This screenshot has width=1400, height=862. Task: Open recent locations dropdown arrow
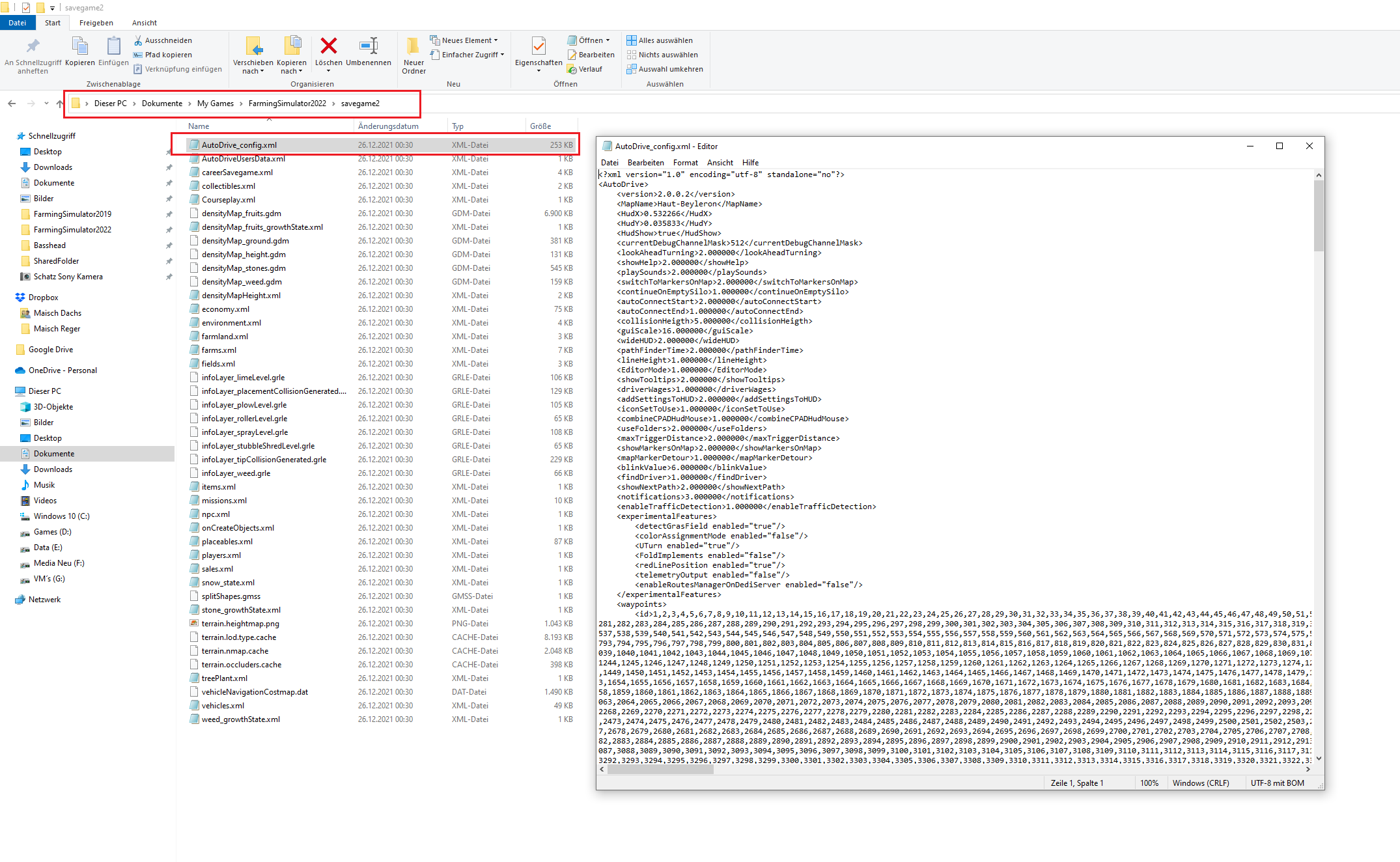[46, 104]
